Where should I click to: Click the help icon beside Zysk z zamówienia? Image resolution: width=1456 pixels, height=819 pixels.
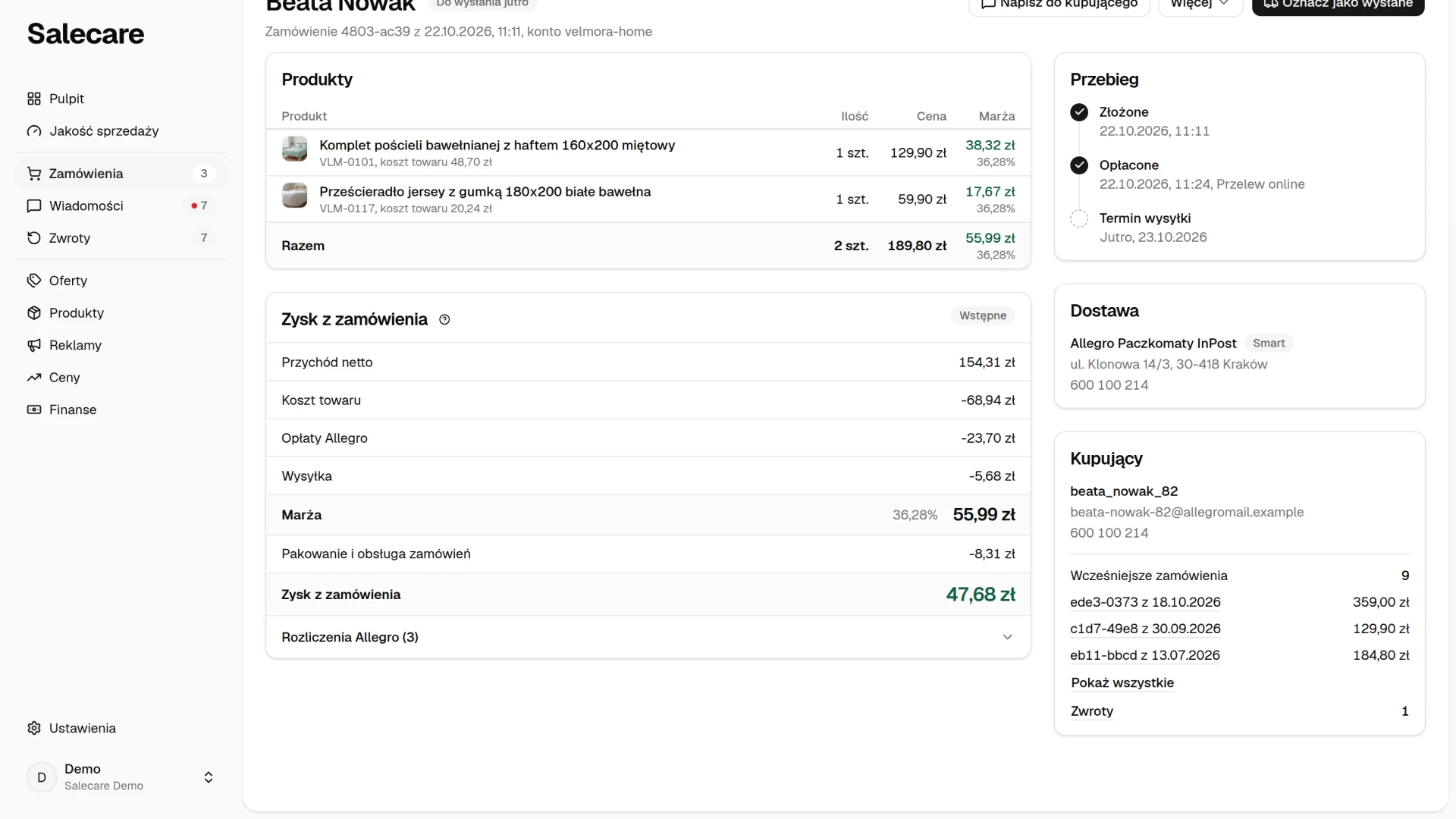[x=445, y=320]
